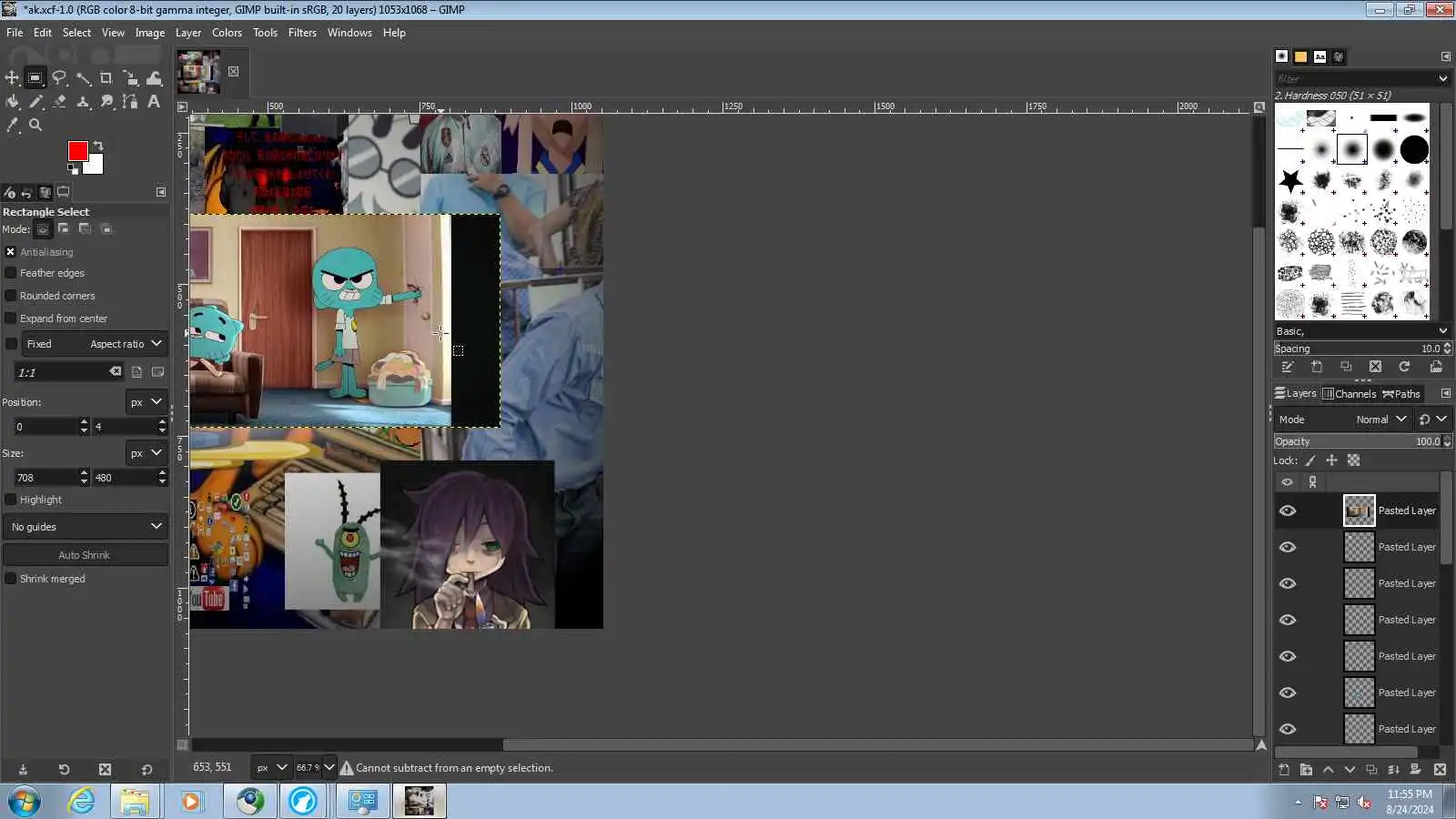Close the ak.xcf image tab
Image resolution: width=1456 pixels, height=819 pixels.
(x=234, y=72)
